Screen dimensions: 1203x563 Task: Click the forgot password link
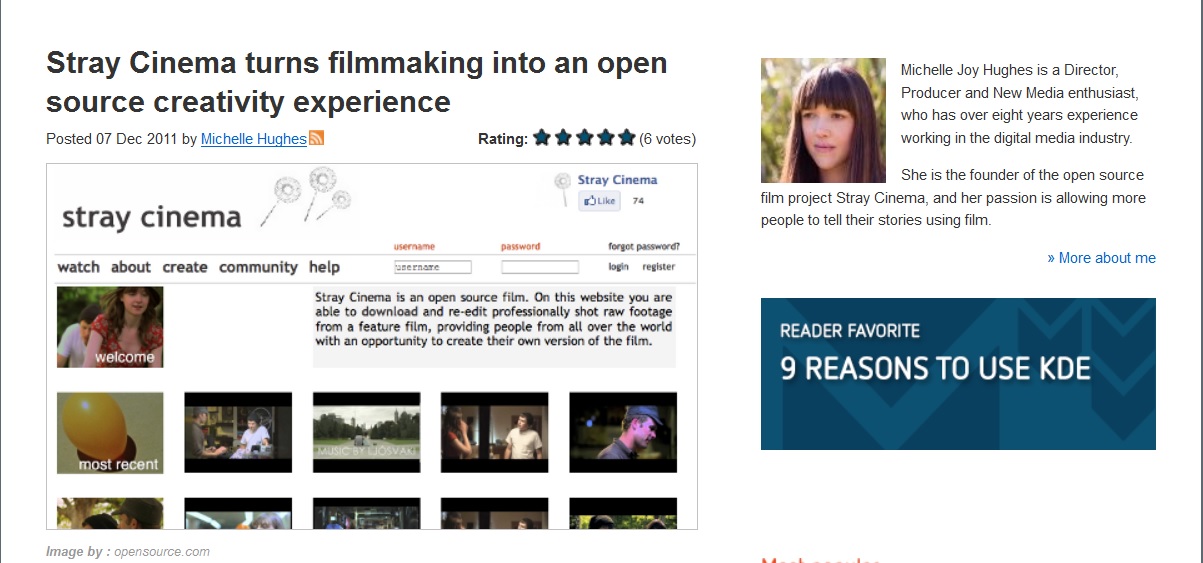coord(644,246)
